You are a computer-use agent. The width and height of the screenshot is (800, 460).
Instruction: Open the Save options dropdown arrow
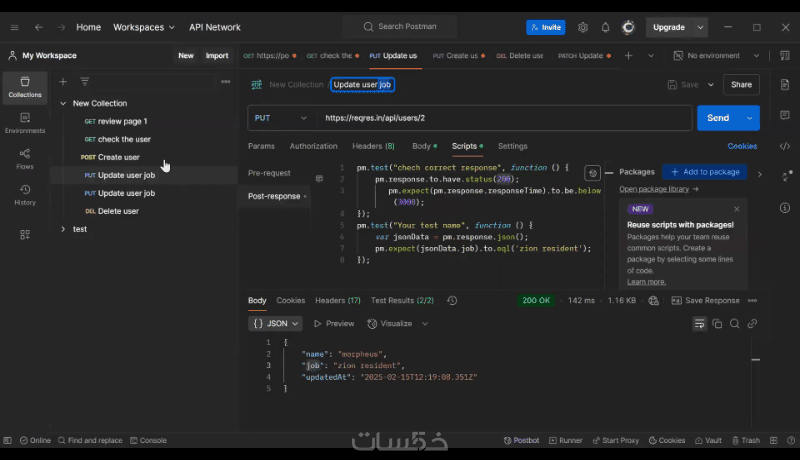(x=711, y=85)
